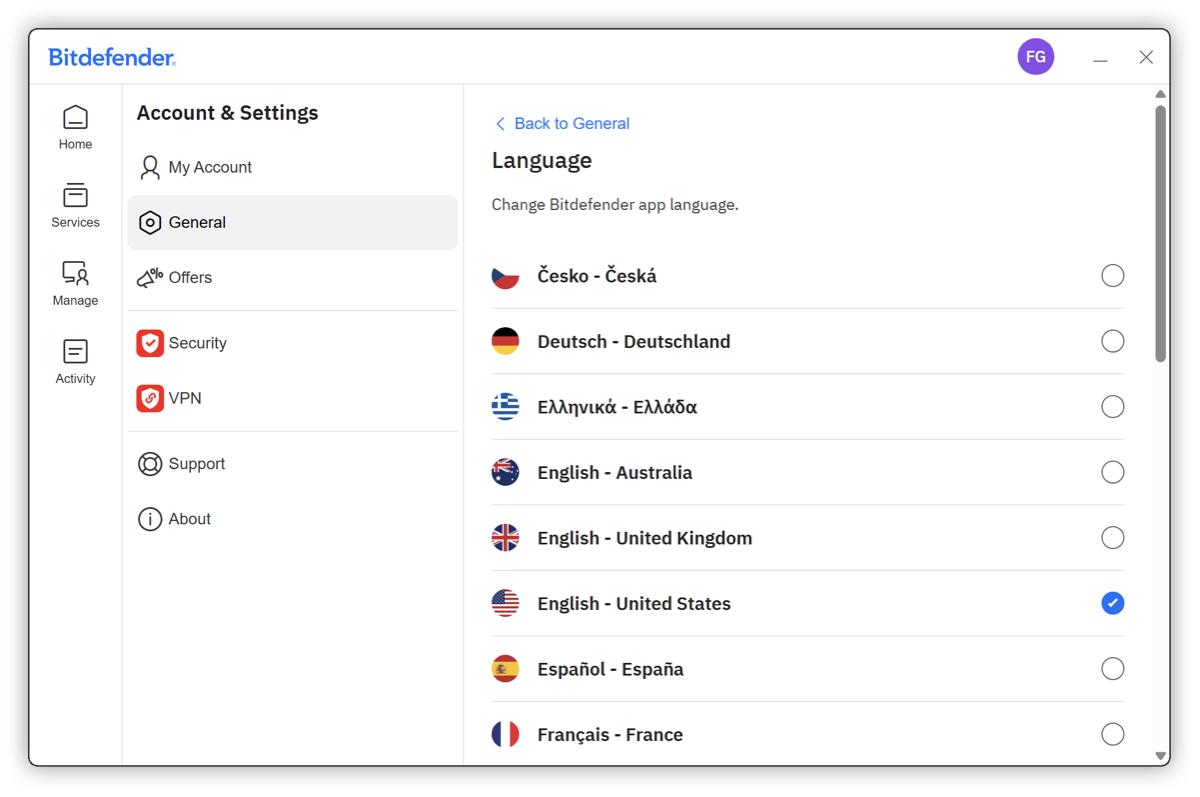Open Services in the sidebar

point(75,206)
